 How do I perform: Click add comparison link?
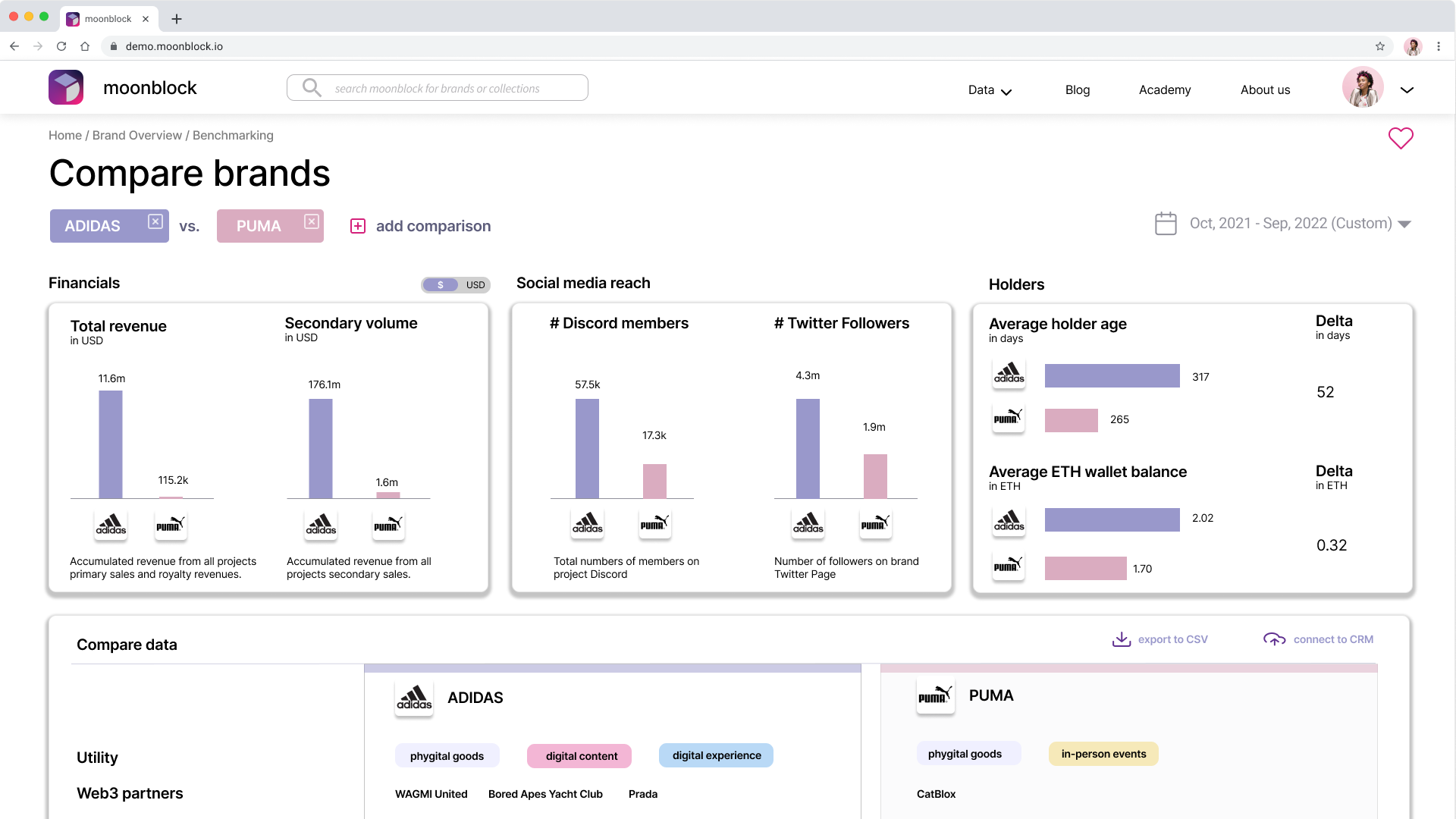[433, 226]
